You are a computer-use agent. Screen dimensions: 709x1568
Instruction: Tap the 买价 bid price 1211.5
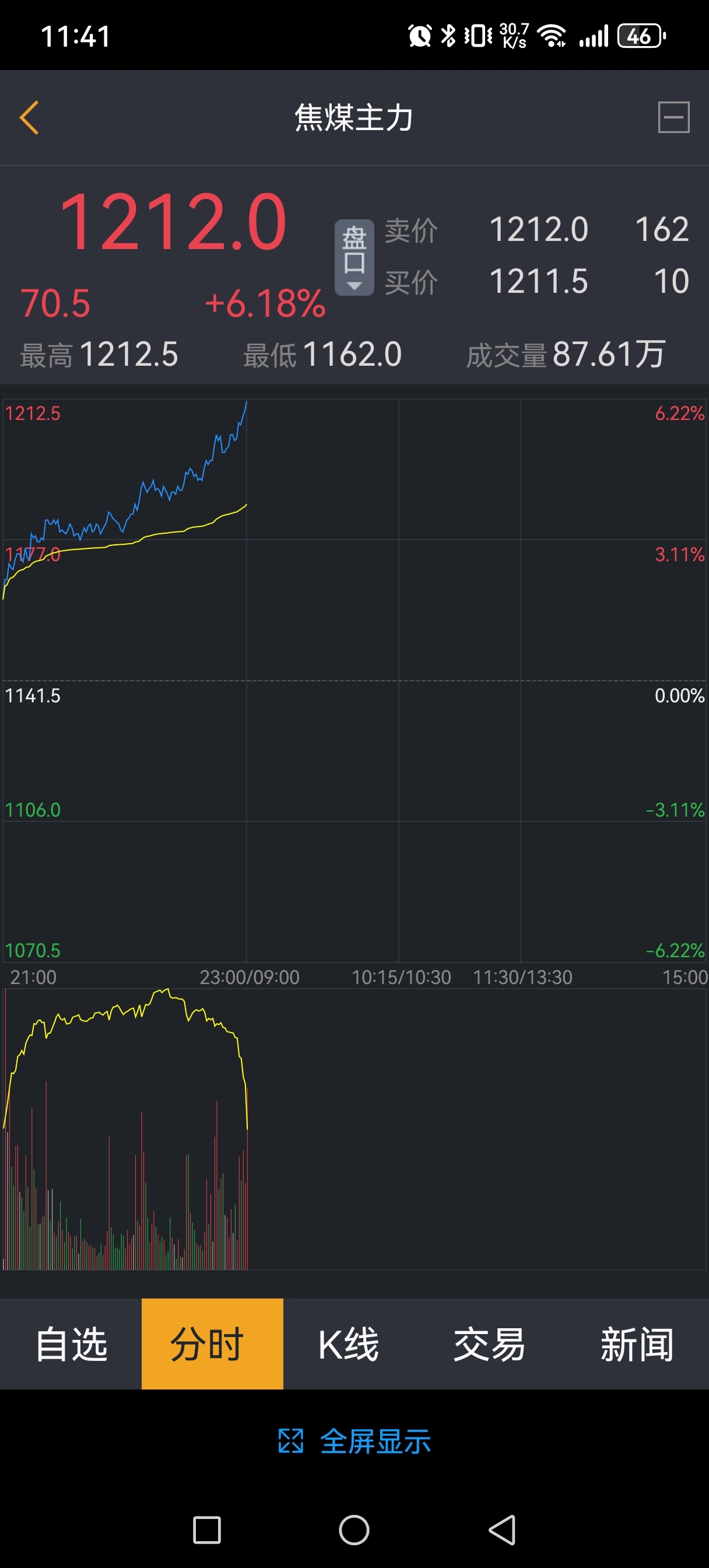(x=539, y=281)
